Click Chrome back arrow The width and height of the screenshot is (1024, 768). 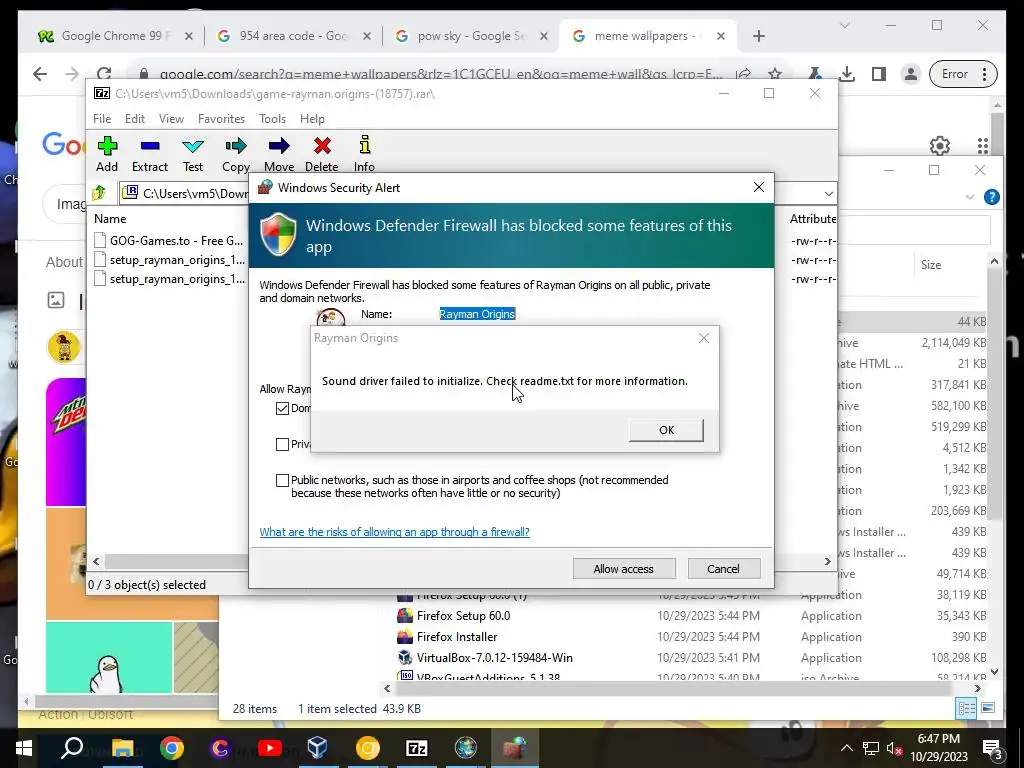40,74
